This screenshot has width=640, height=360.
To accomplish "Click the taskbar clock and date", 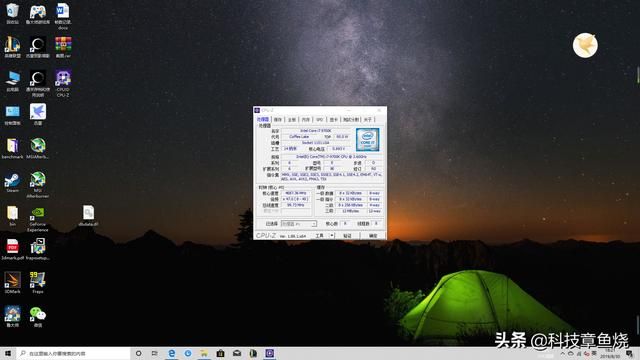I will [610, 353].
